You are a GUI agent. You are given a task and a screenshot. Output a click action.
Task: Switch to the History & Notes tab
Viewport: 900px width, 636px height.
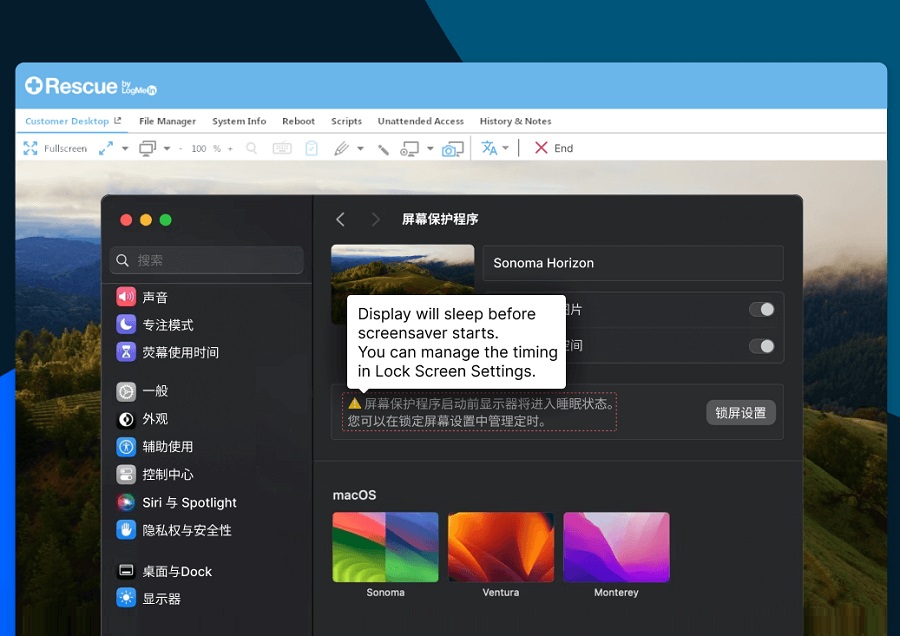(515, 121)
